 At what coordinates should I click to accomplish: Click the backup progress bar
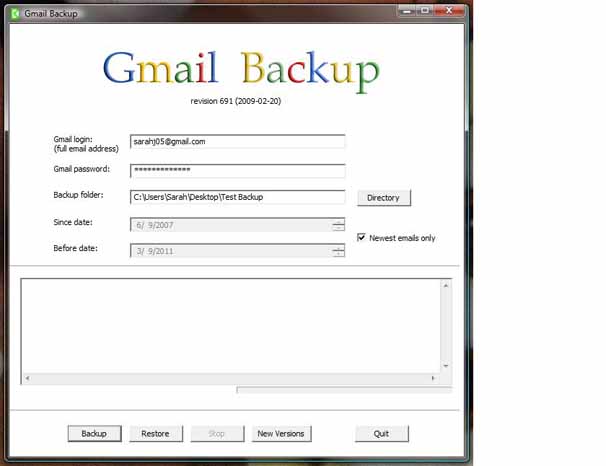point(344,390)
